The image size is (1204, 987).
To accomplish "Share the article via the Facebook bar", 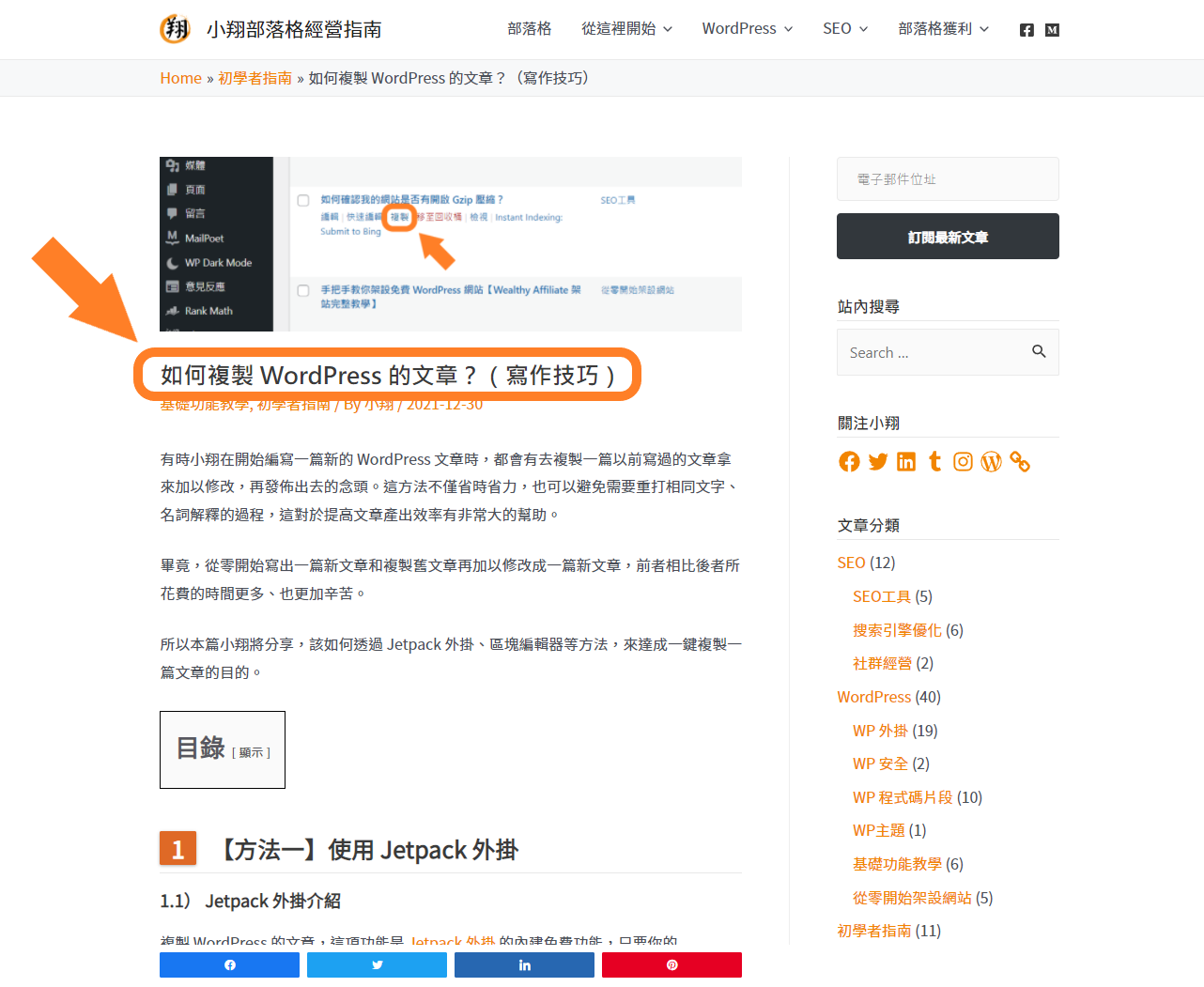I will coord(229,964).
